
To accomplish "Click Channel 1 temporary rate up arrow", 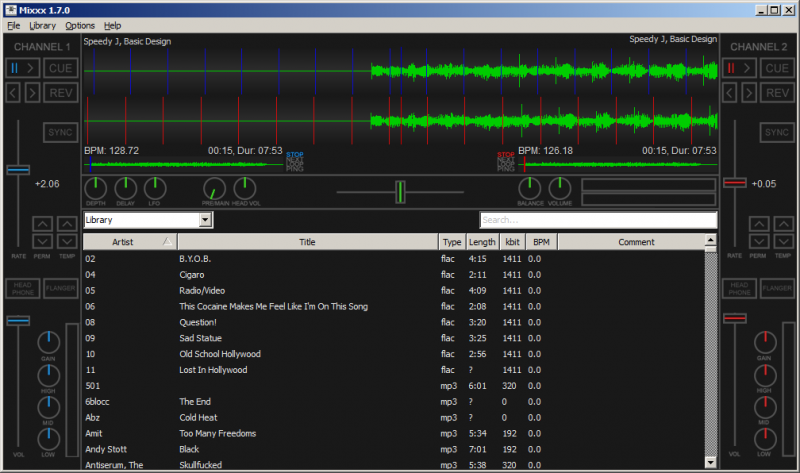I will 67,224.
